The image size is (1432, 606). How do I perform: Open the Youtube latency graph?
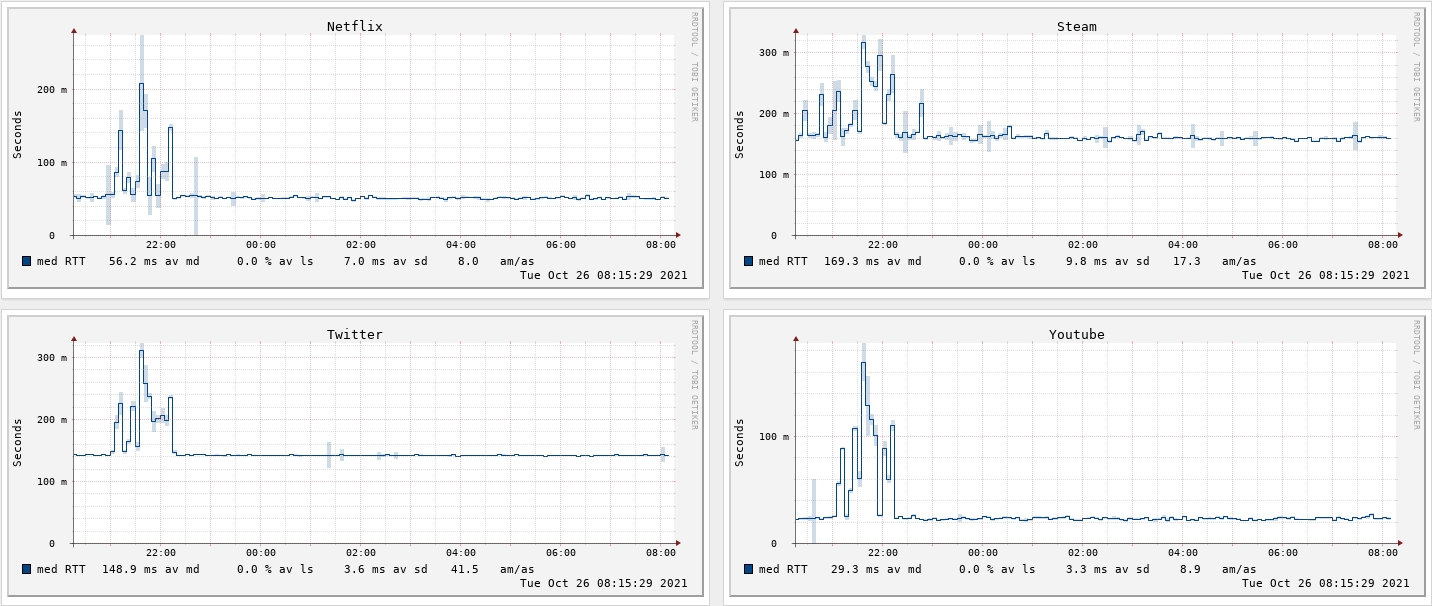click(x=1076, y=457)
